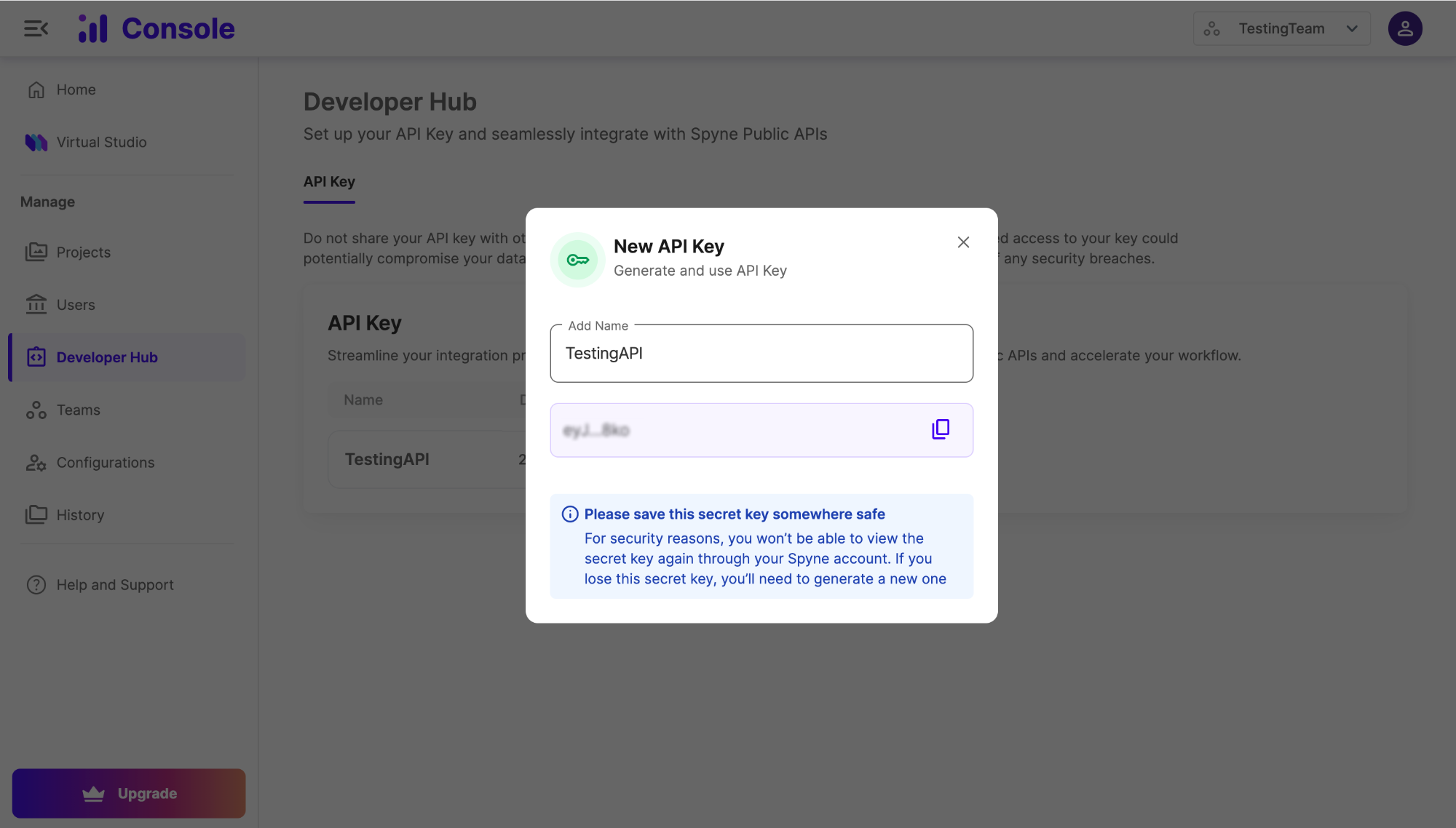Open the user profile avatar

pyautogui.click(x=1404, y=28)
